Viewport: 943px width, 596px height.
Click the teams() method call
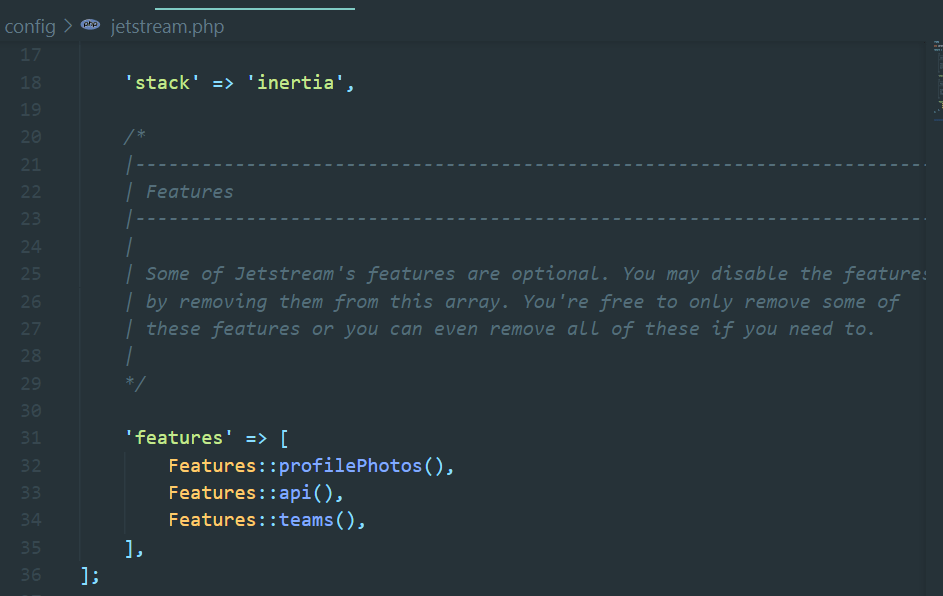click(x=317, y=520)
